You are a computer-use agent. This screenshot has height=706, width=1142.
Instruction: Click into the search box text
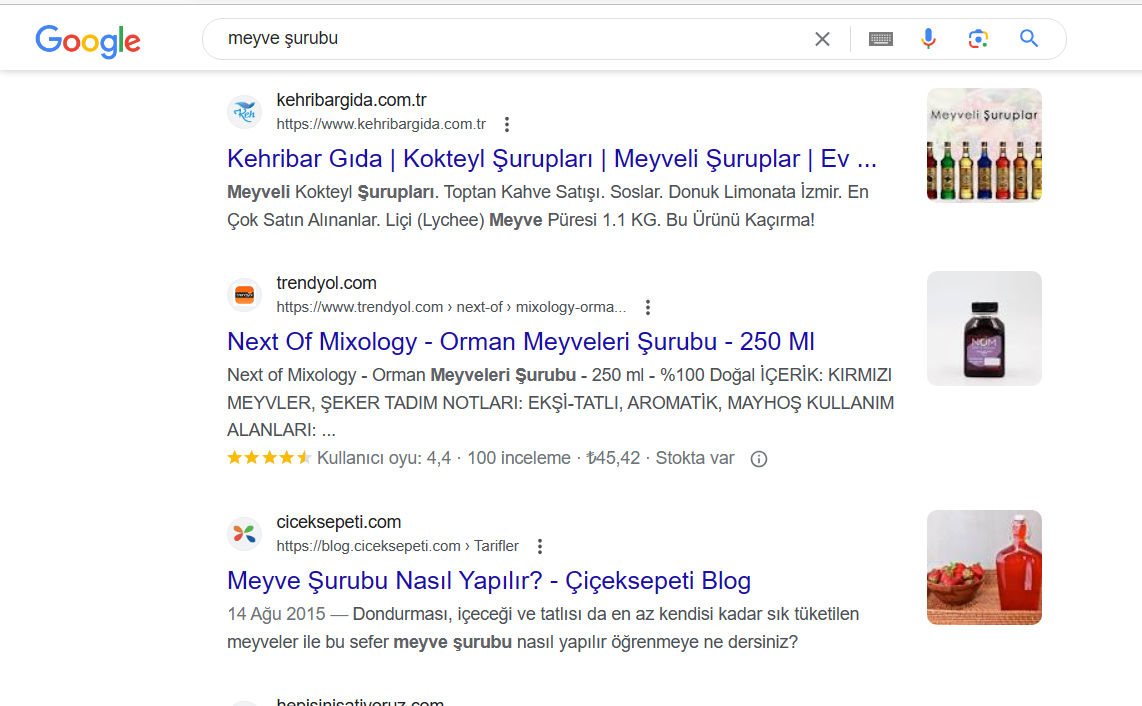tap(283, 39)
